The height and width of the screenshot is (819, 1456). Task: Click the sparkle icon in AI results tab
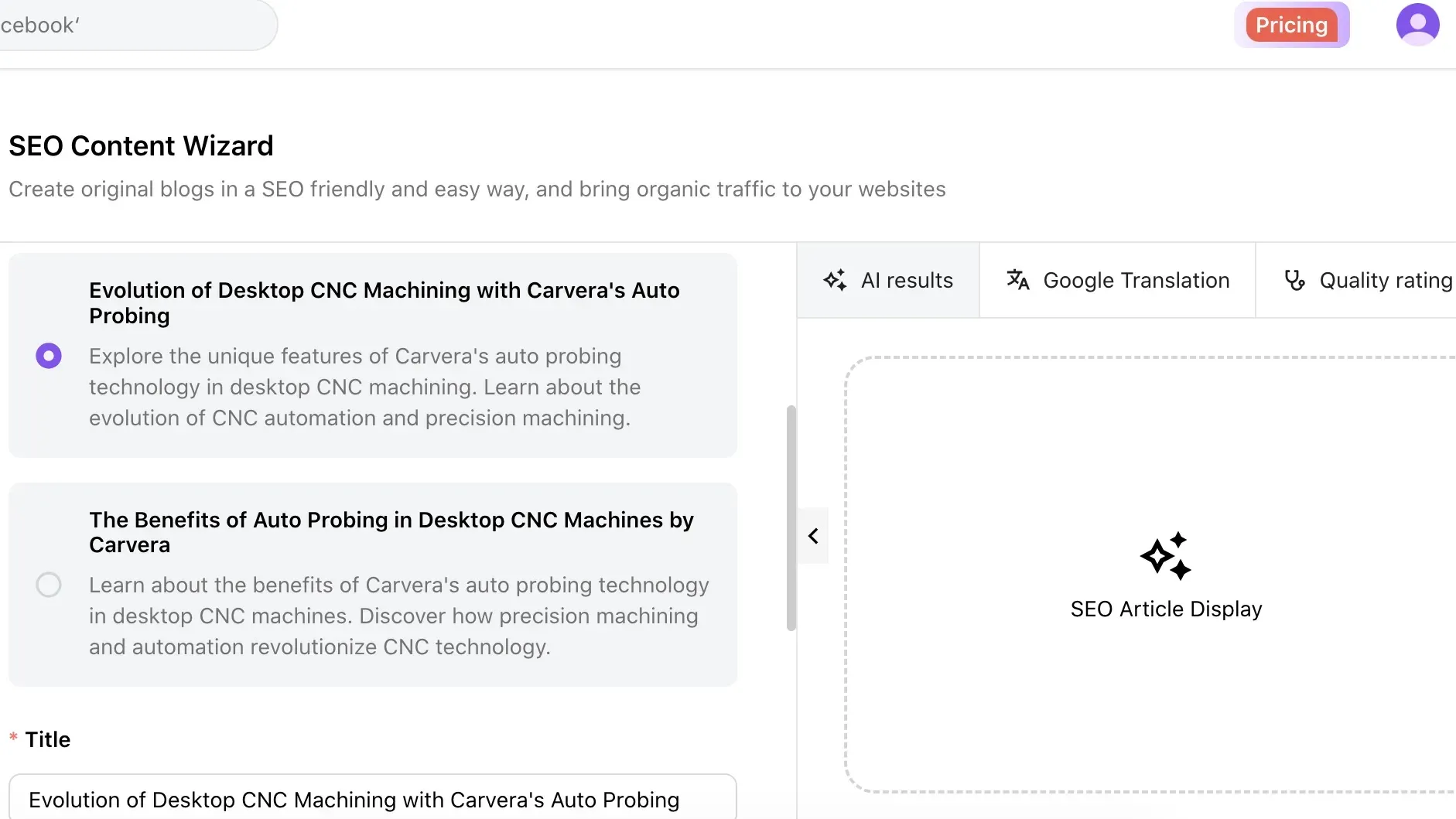tap(835, 280)
